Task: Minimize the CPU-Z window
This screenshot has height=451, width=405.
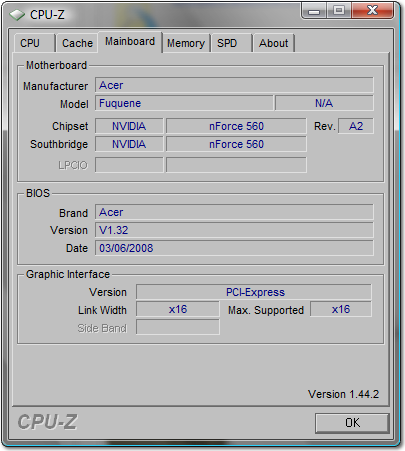Action: tap(314, 11)
